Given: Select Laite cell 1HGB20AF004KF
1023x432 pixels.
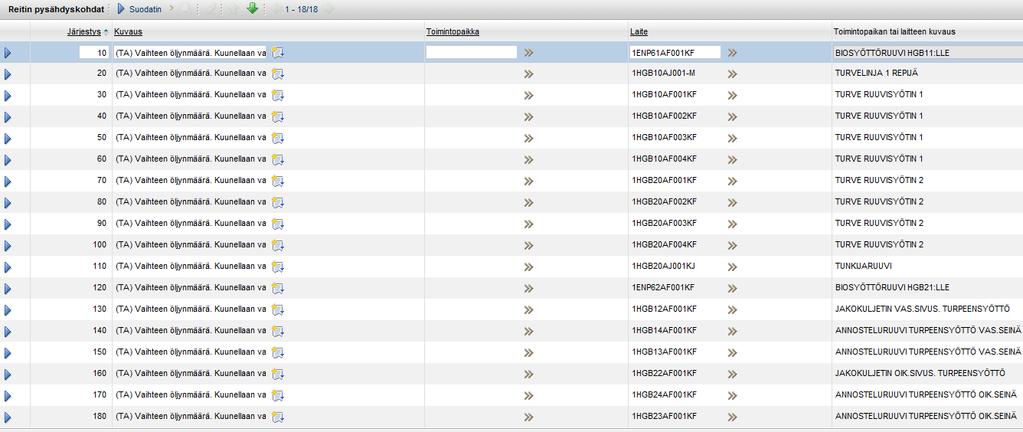Looking at the screenshot, I should pos(664,245).
